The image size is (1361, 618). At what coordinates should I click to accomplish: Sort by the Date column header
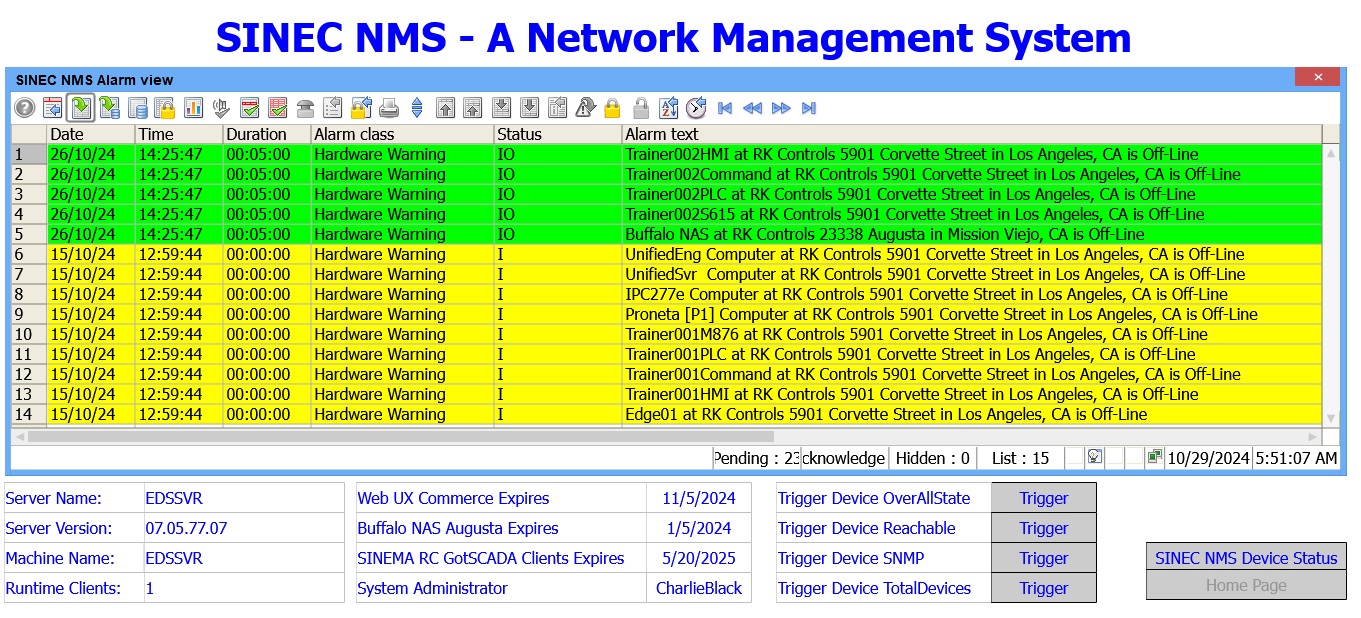click(x=91, y=134)
